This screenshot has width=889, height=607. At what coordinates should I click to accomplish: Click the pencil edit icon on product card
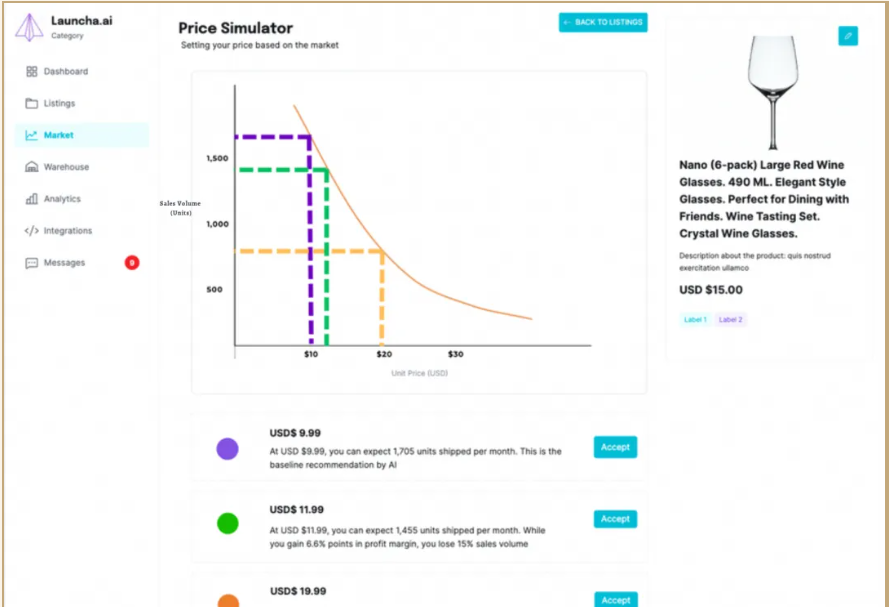pyautogui.click(x=847, y=36)
